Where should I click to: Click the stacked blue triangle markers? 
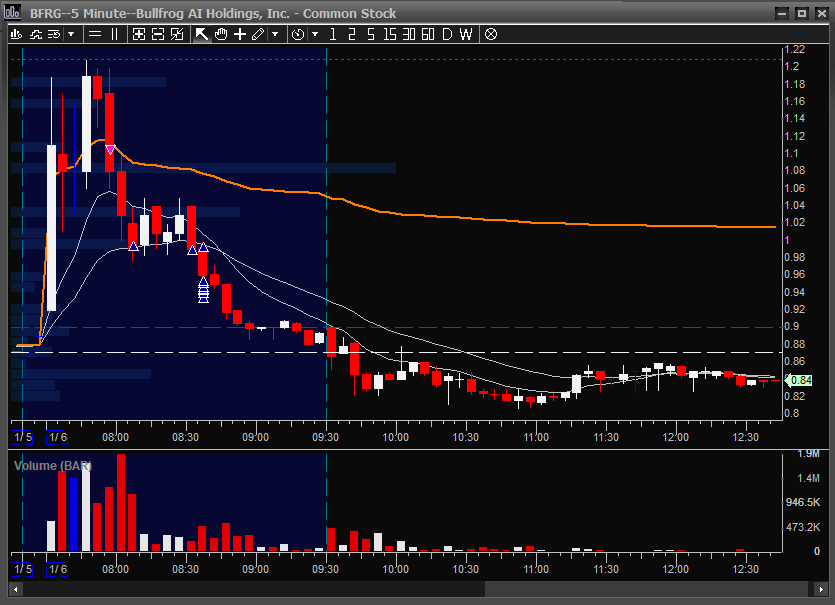click(x=203, y=290)
